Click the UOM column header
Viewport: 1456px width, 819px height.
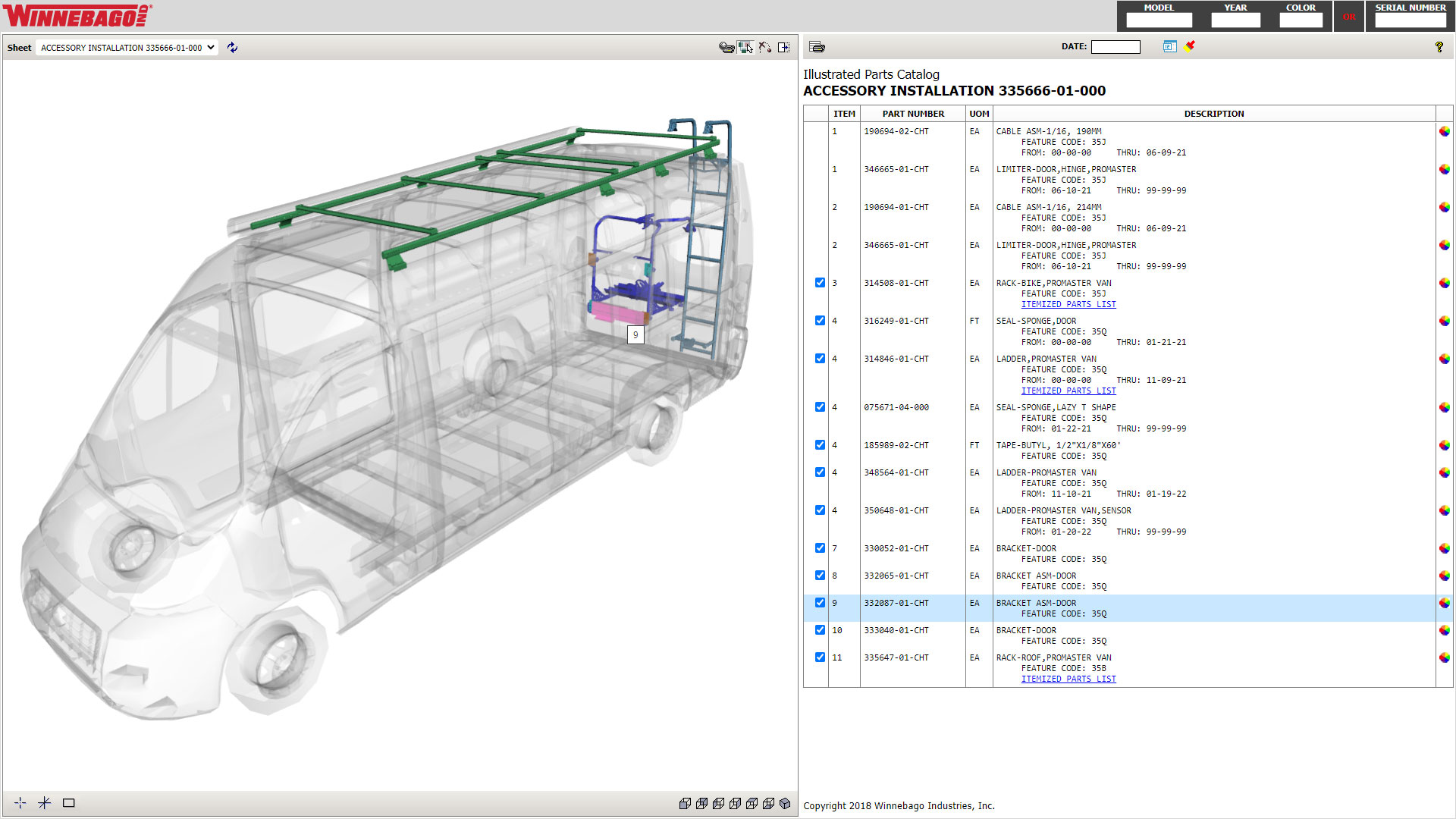979,114
